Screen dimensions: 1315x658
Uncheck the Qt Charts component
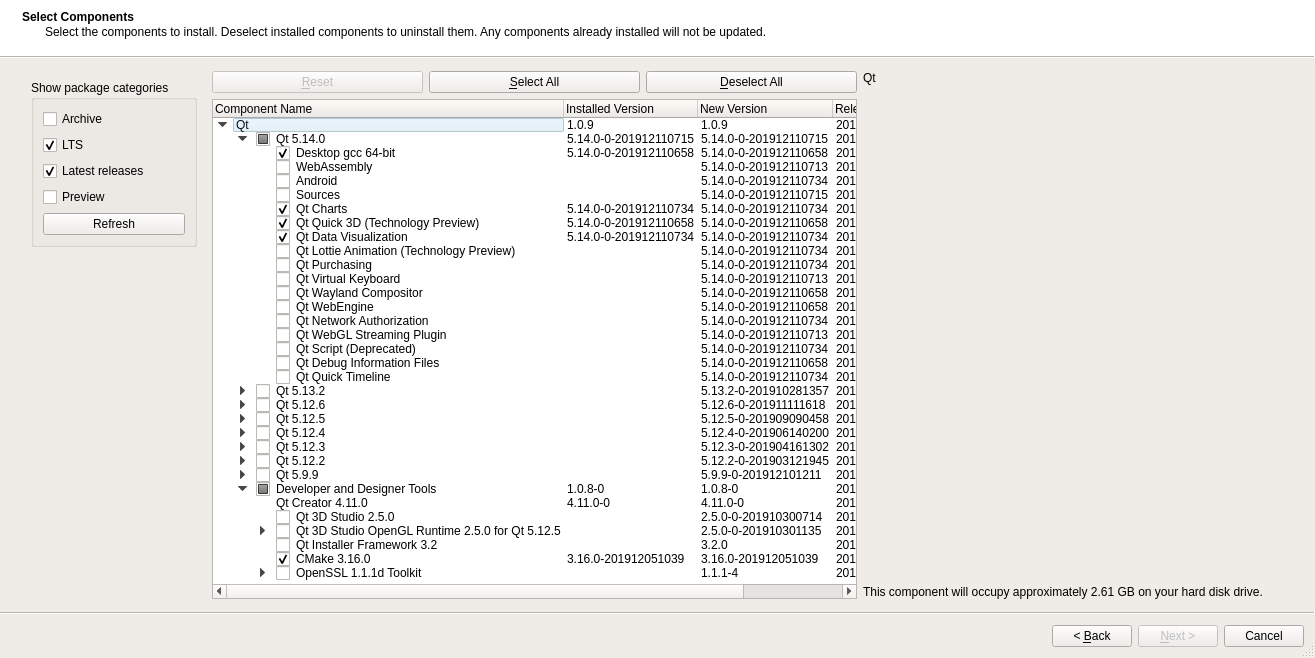283,209
